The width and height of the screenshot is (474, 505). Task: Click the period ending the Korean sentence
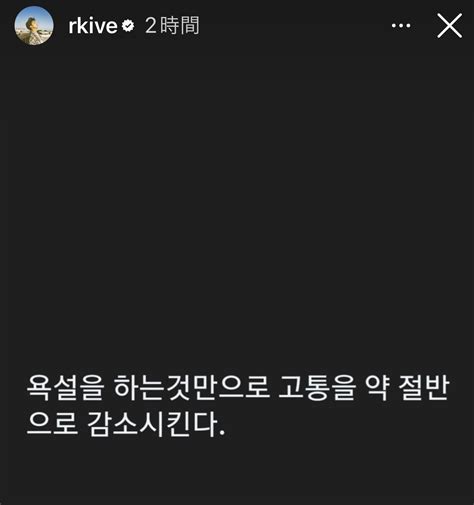click(x=222, y=433)
